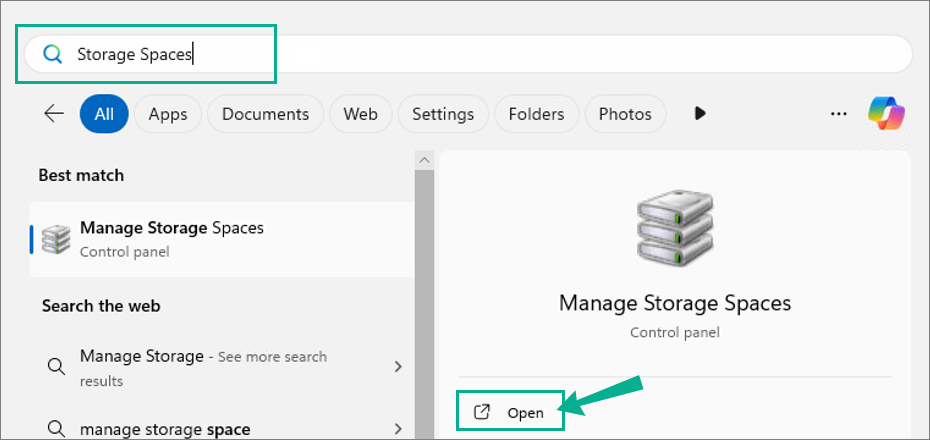Select the All filter tab
930x440 pixels.
click(x=104, y=114)
